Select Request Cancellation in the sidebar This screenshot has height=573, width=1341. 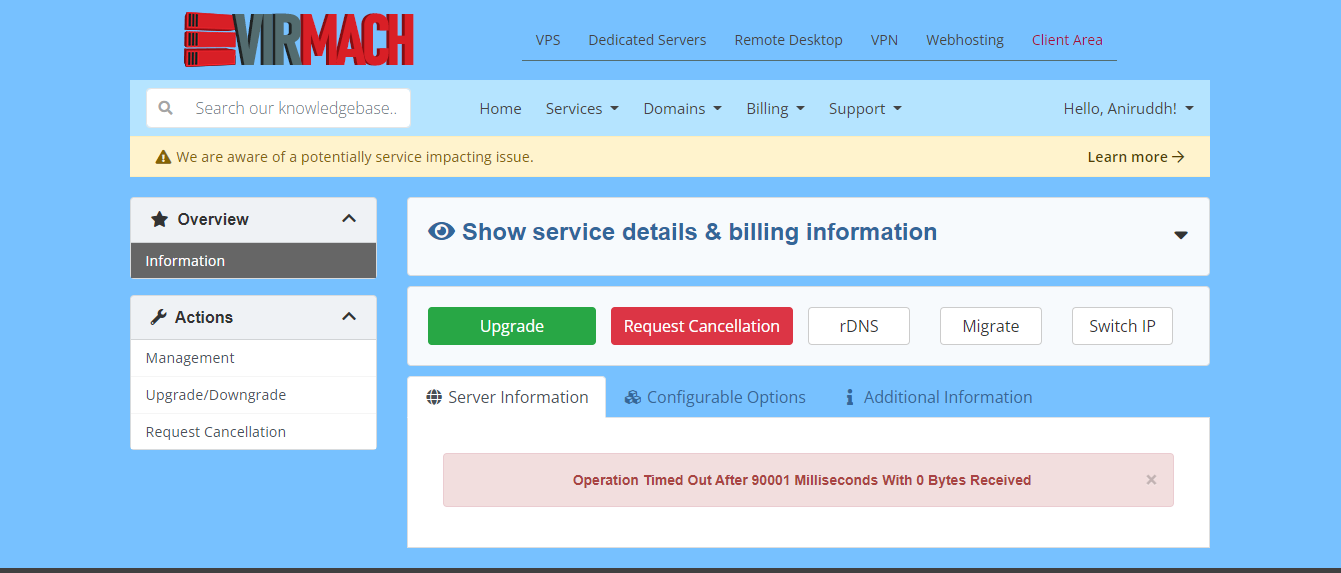[253, 432]
